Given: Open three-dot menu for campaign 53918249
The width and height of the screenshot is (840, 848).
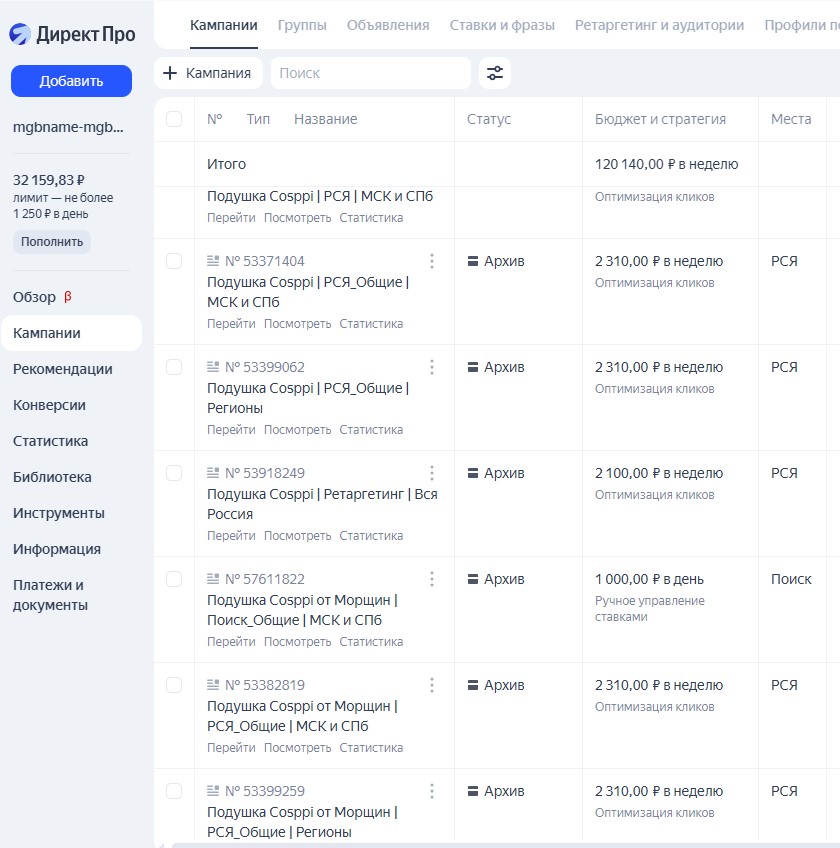Looking at the screenshot, I should point(432,473).
